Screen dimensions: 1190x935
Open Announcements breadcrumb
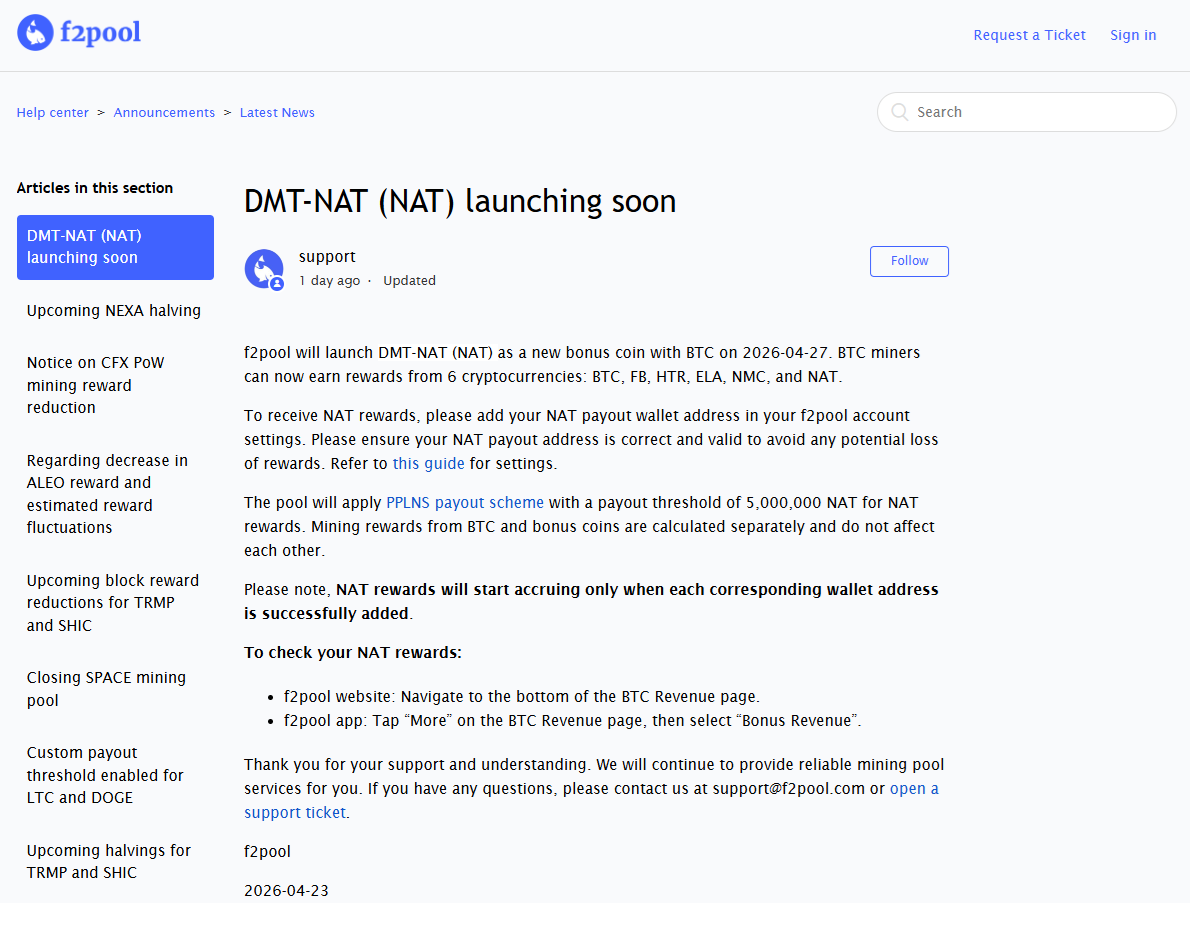164,112
